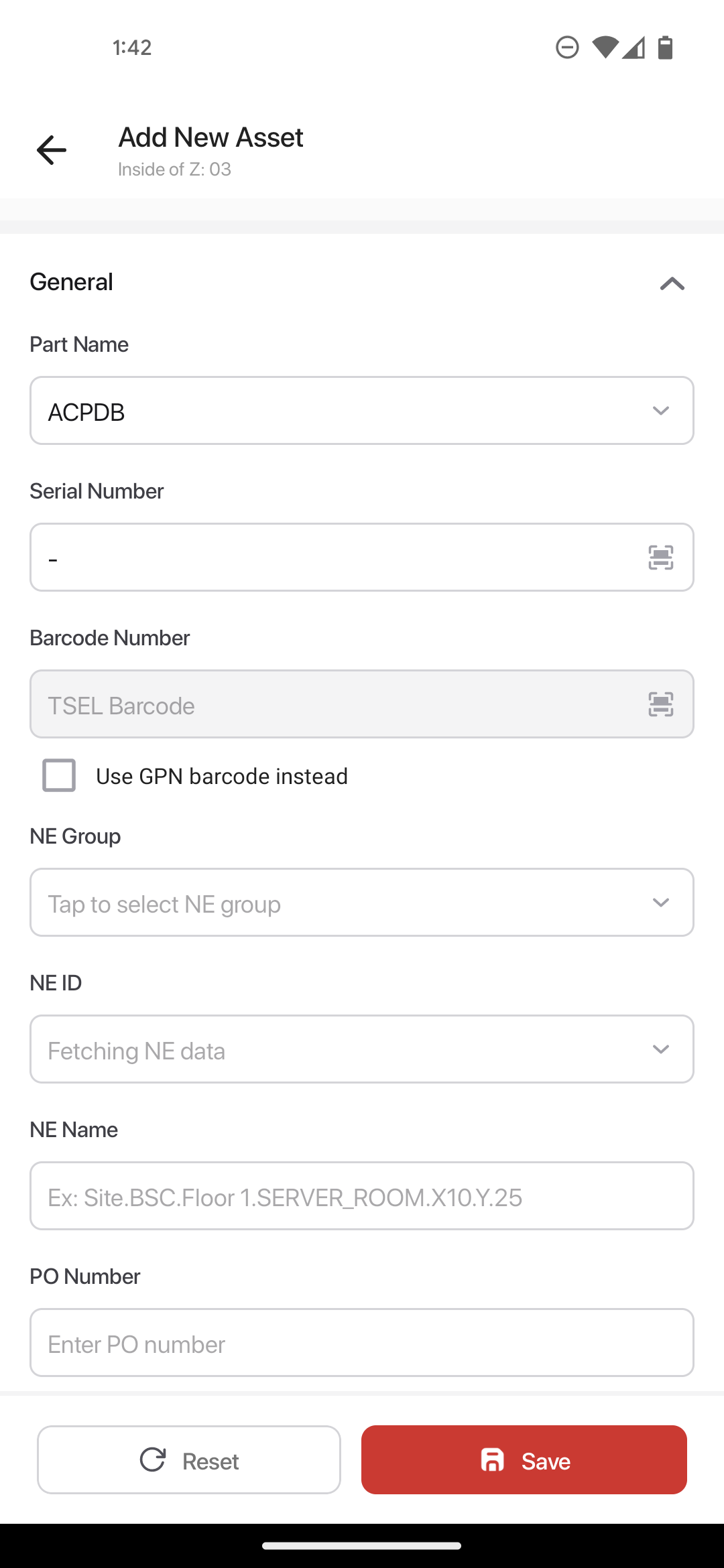724x1568 pixels.
Task: Tap the floppy disk Save icon
Action: pos(493,1459)
